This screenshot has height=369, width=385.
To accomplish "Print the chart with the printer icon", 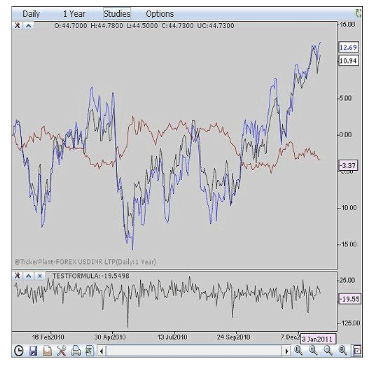I will 76,351.
